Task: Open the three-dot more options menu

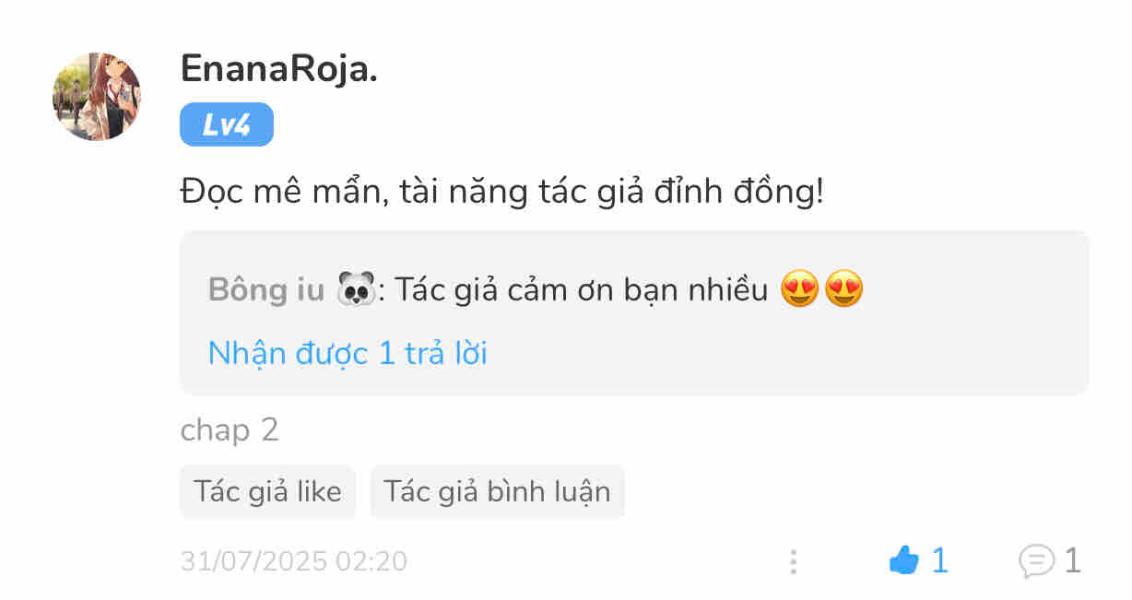Action: pyautogui.click(x=793, y=561)
